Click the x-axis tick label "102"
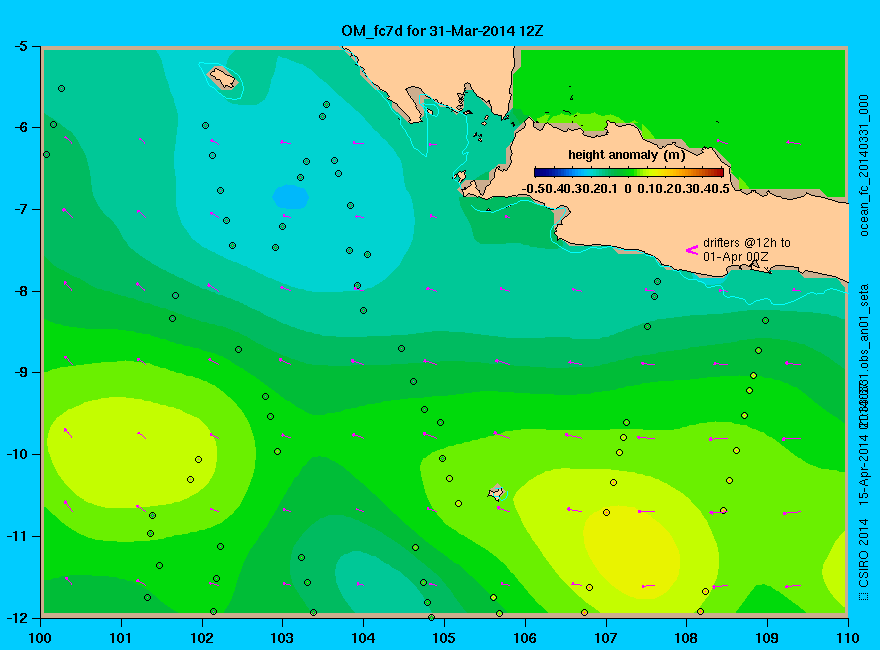This screenshot has height=650, width=880. click(x=201, y=638)
